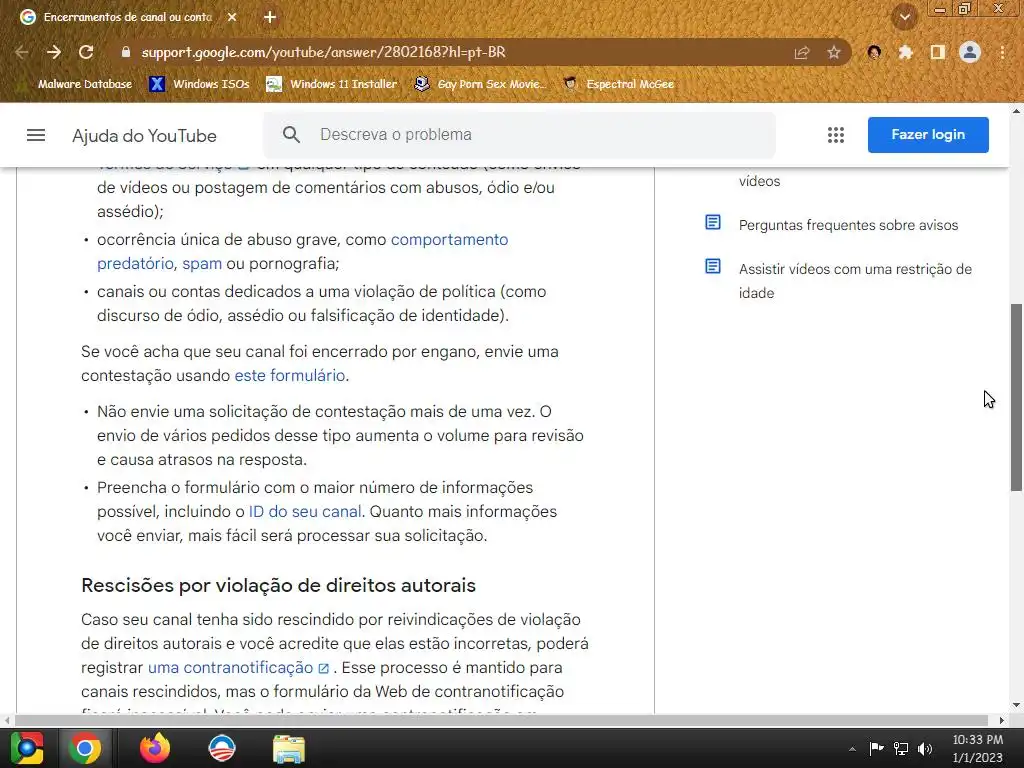Click the share page icon

[801, 53]
